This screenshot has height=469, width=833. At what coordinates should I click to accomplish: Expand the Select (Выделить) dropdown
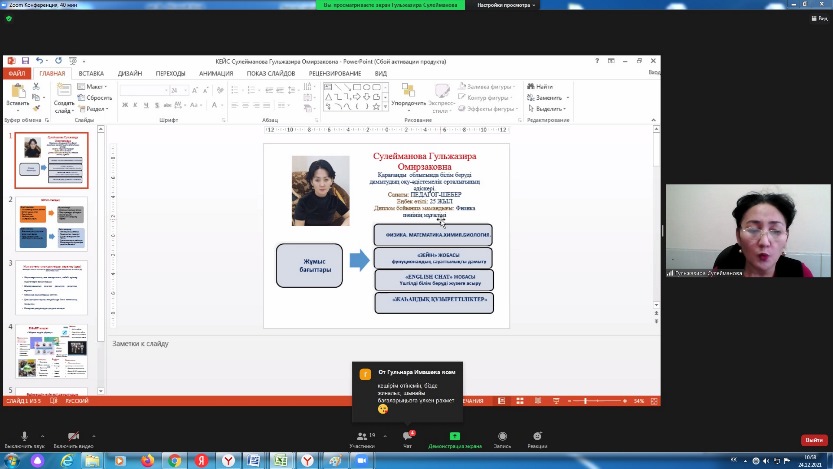[549, 108]
